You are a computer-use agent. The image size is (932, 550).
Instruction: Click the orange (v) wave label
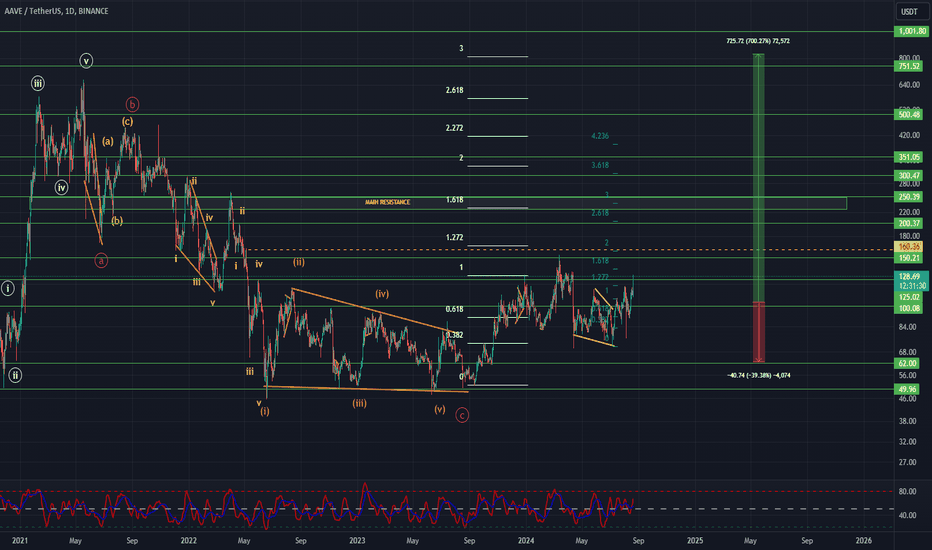[x=439, y=409]
